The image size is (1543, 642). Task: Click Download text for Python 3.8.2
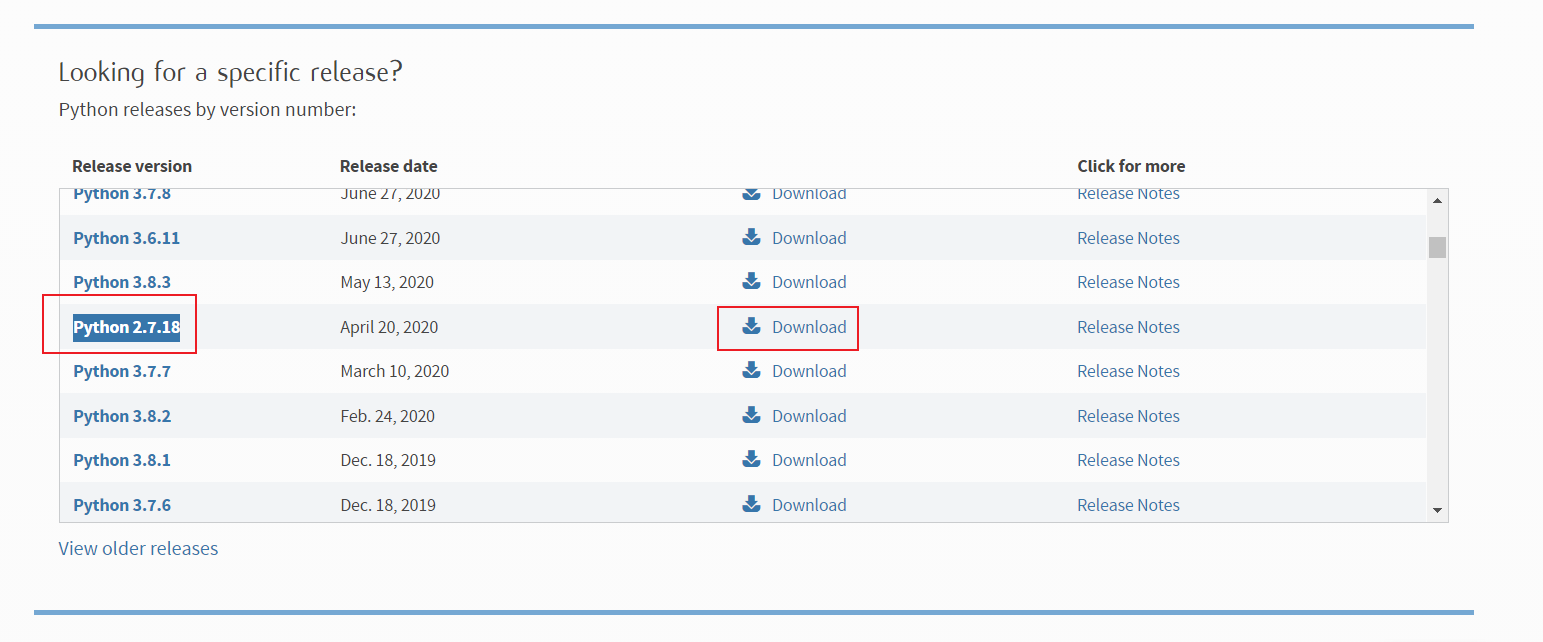(809, 416)
